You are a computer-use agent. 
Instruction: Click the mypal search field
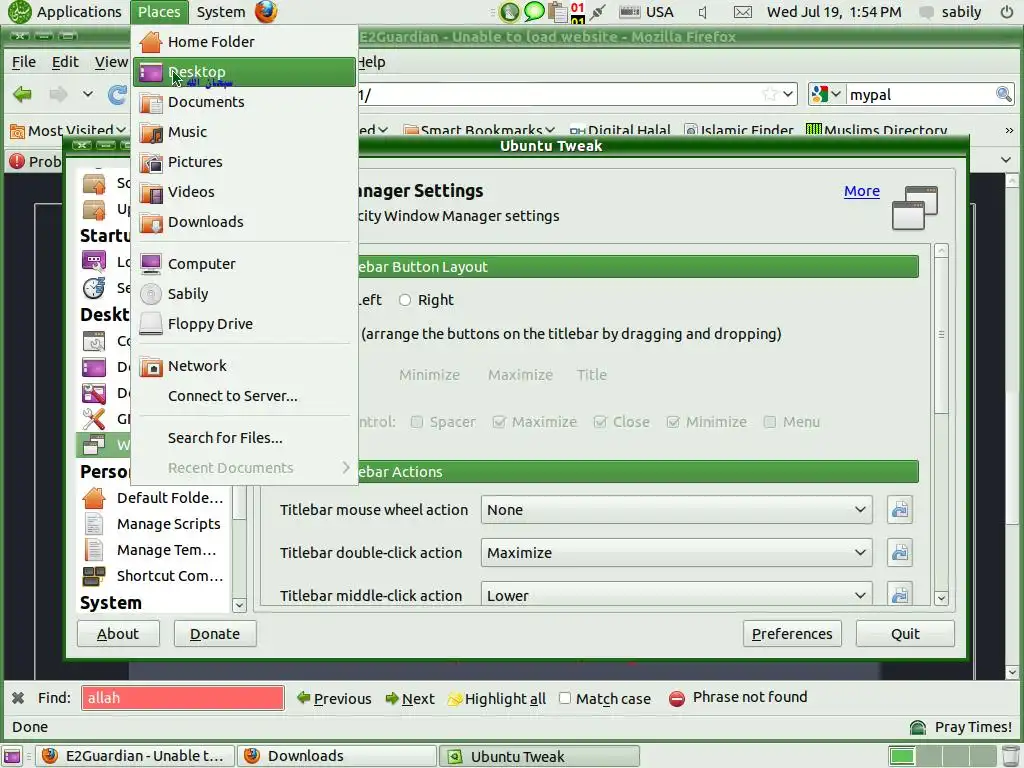(920, 95)
